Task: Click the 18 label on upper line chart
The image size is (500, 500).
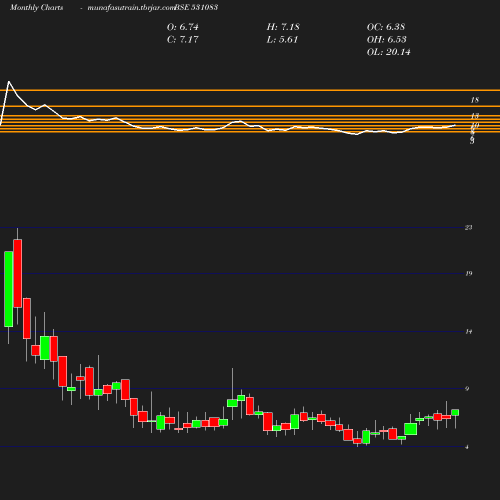Action: [475, 100]
